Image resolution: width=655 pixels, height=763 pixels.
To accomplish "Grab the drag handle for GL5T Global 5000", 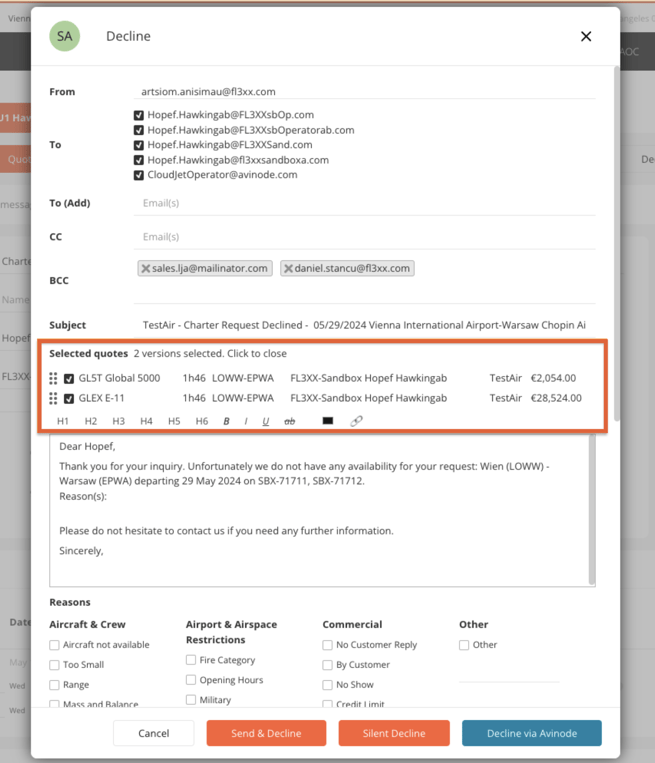I will tap(53, 378).
